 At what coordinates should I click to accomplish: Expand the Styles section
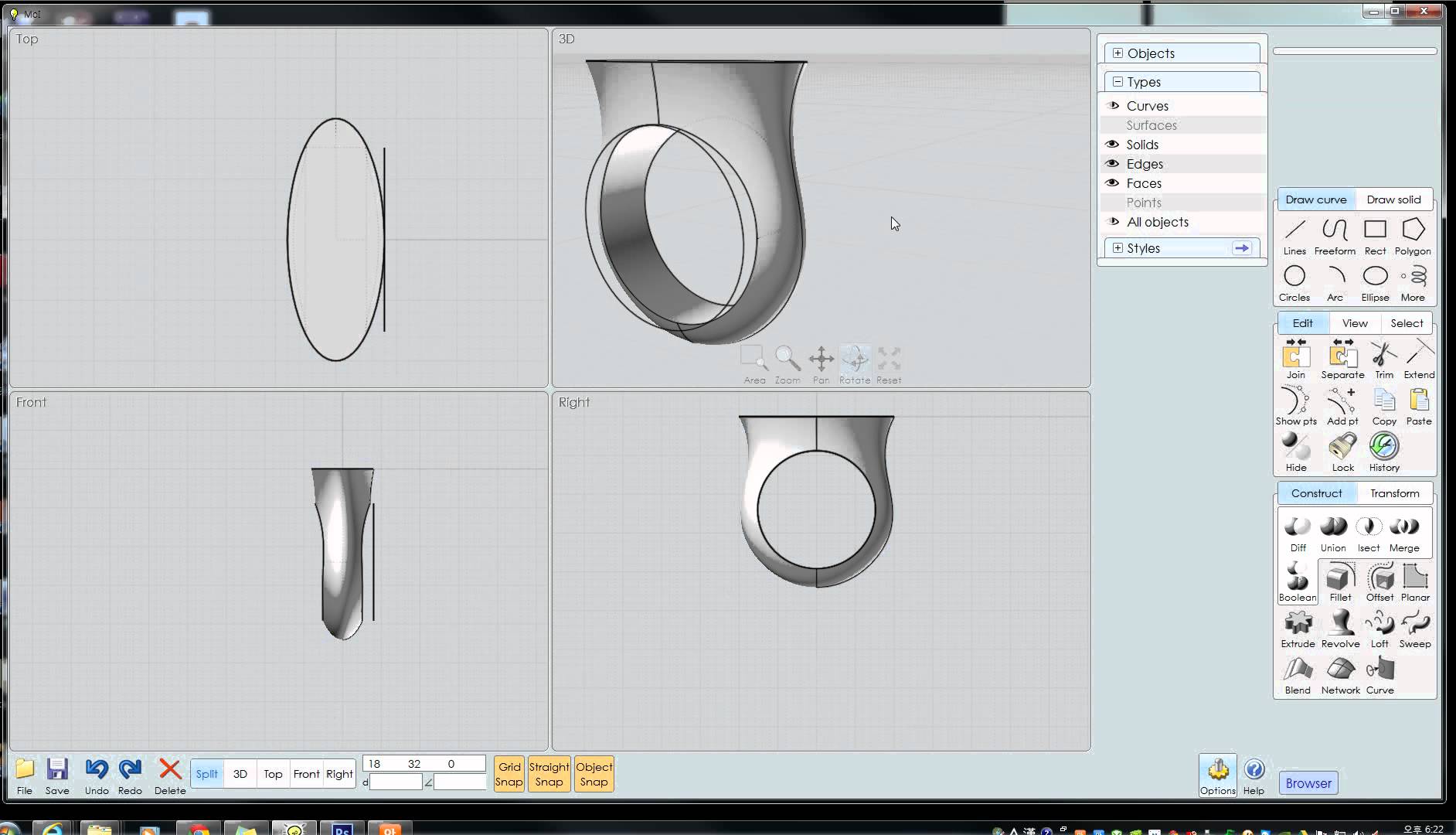coord(1118,248)
